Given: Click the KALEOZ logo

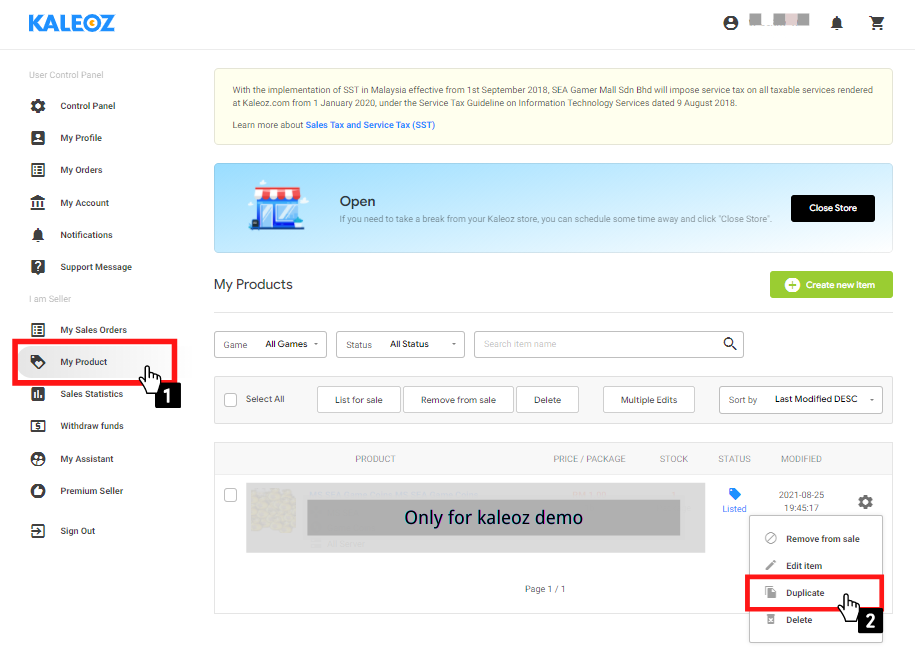Looking at the screenshot, I should tap(71, 23).
